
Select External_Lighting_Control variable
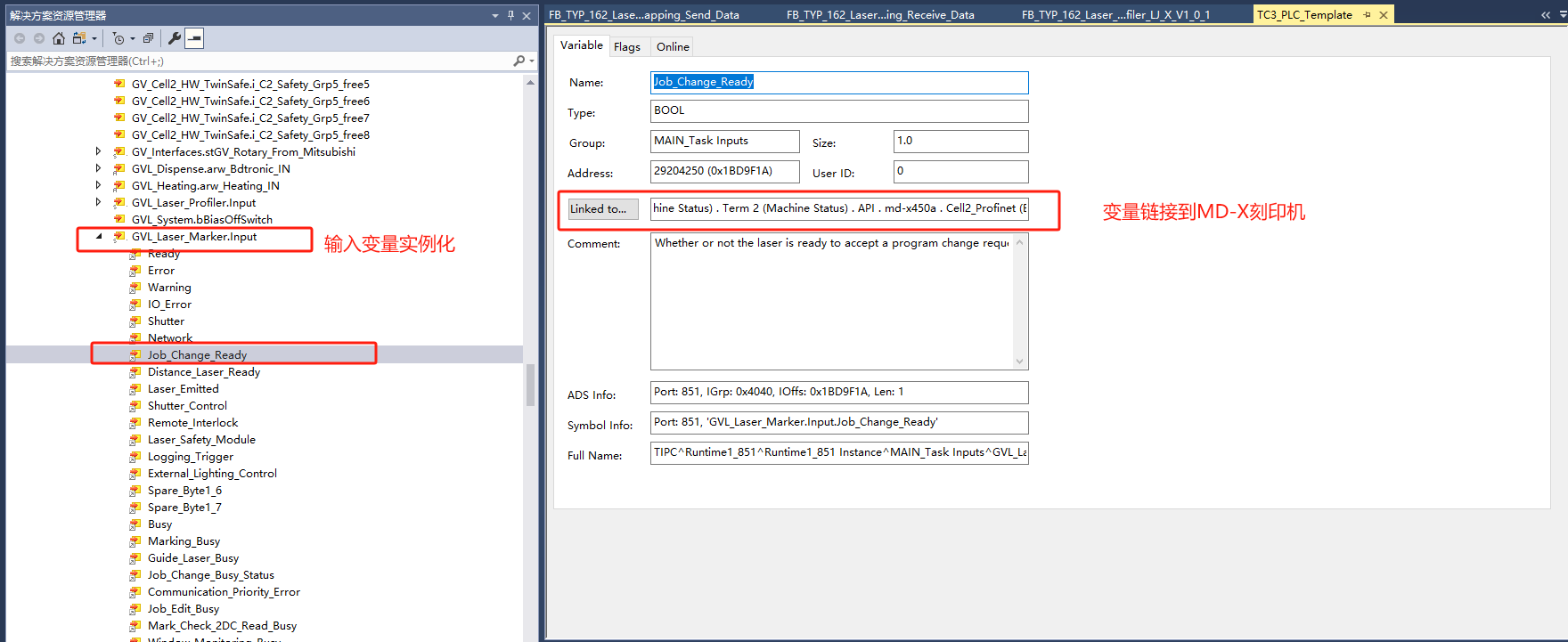pyautogui.click(x=212, y=473)
